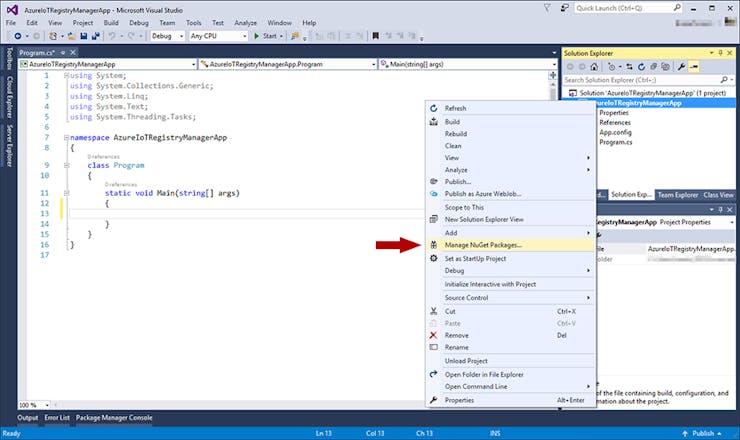Click Publish in the status bar
Viewport: 740px width, 440px height.
pos(701,433)
